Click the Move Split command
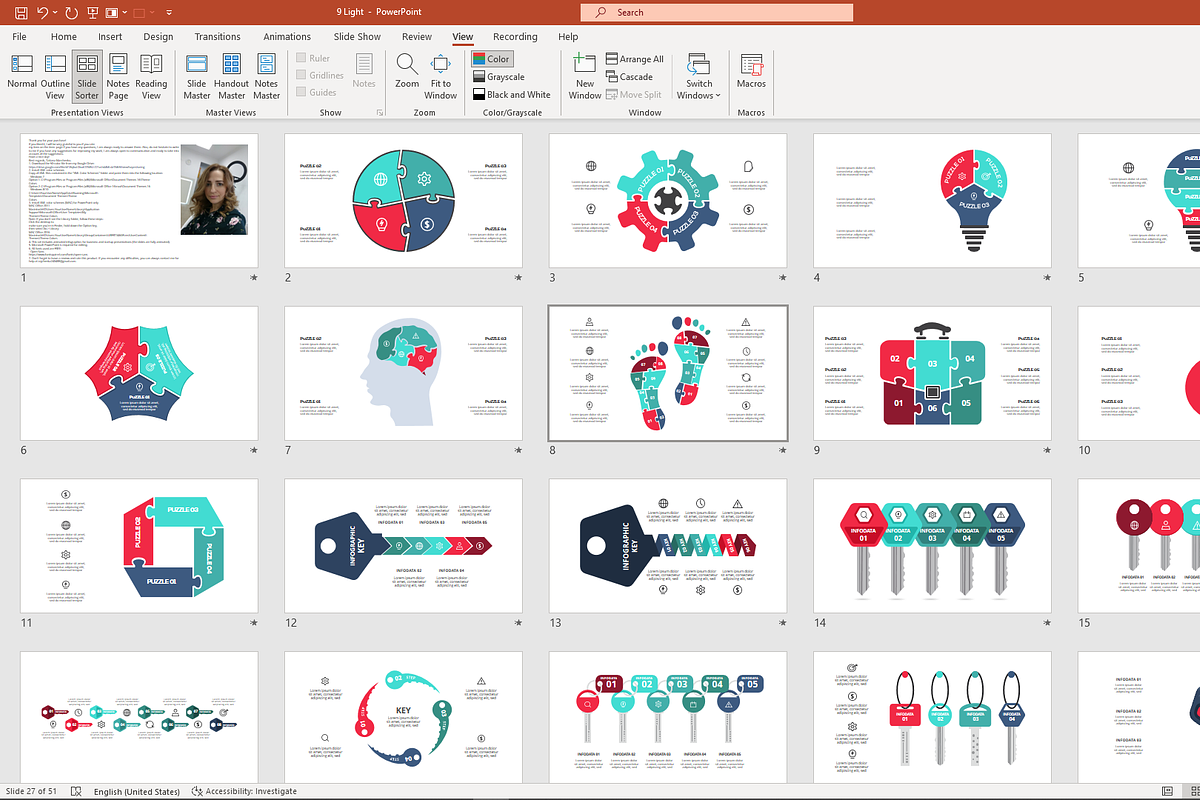Screen dimensions: 1200x800 (634, 95)
